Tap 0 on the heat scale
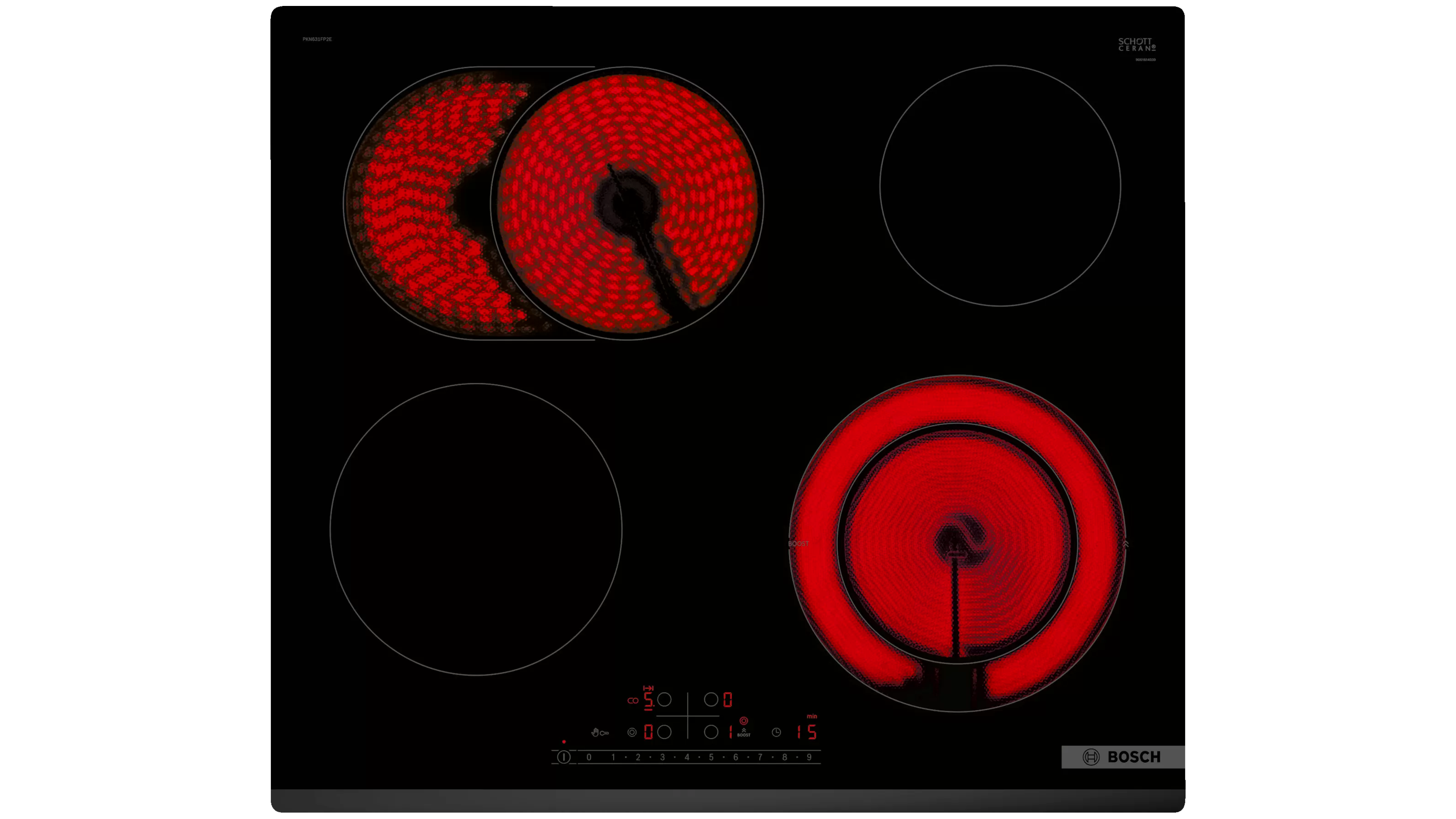Viewport: 1456px width, 819px height. (x=589, y=757)
